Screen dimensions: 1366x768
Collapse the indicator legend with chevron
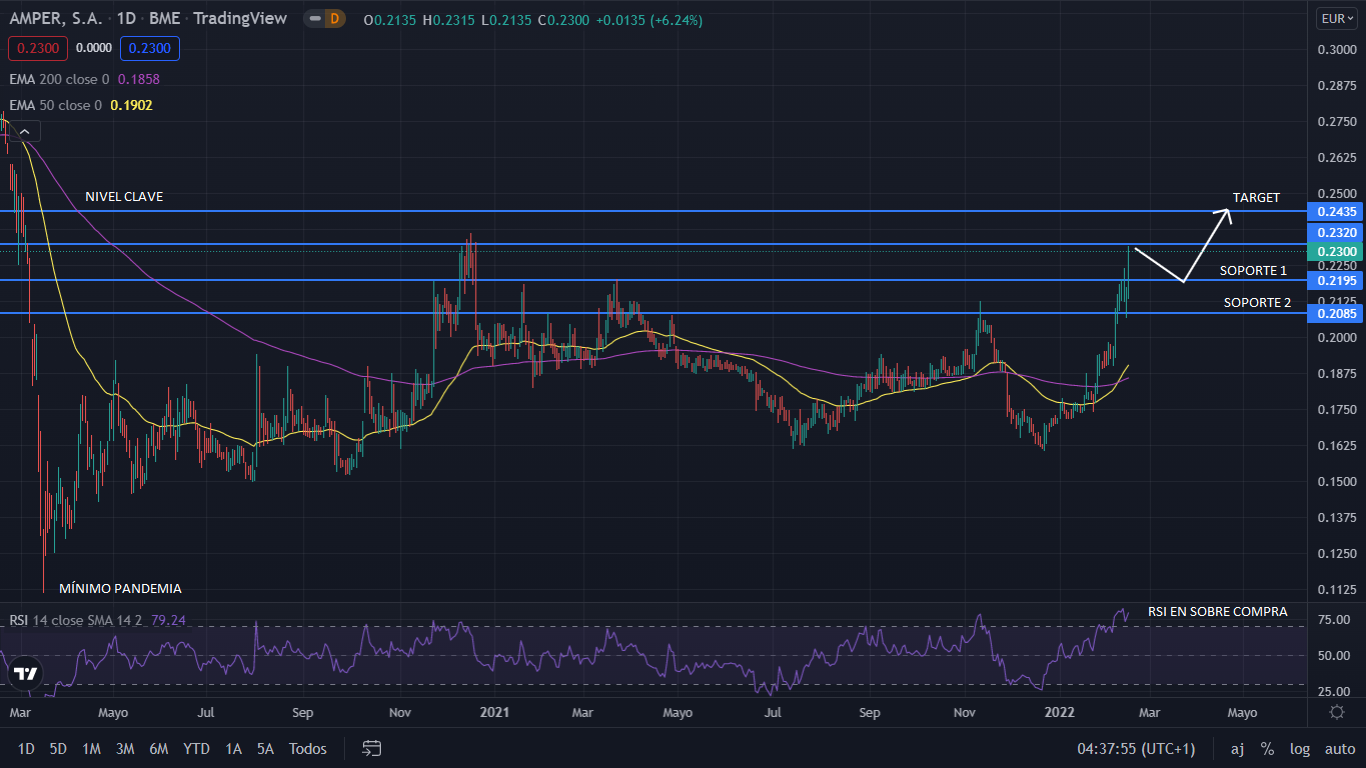click(24, 131)
